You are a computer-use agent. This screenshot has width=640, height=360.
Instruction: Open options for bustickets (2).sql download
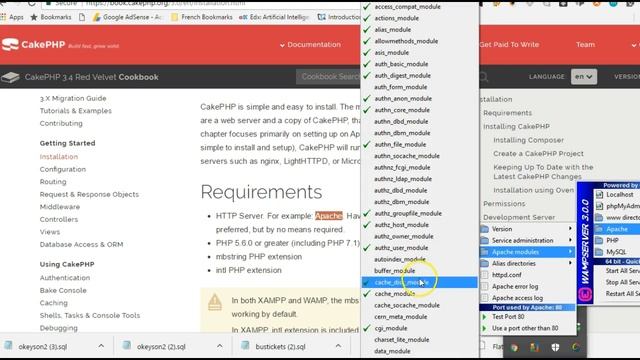point(338,346)
